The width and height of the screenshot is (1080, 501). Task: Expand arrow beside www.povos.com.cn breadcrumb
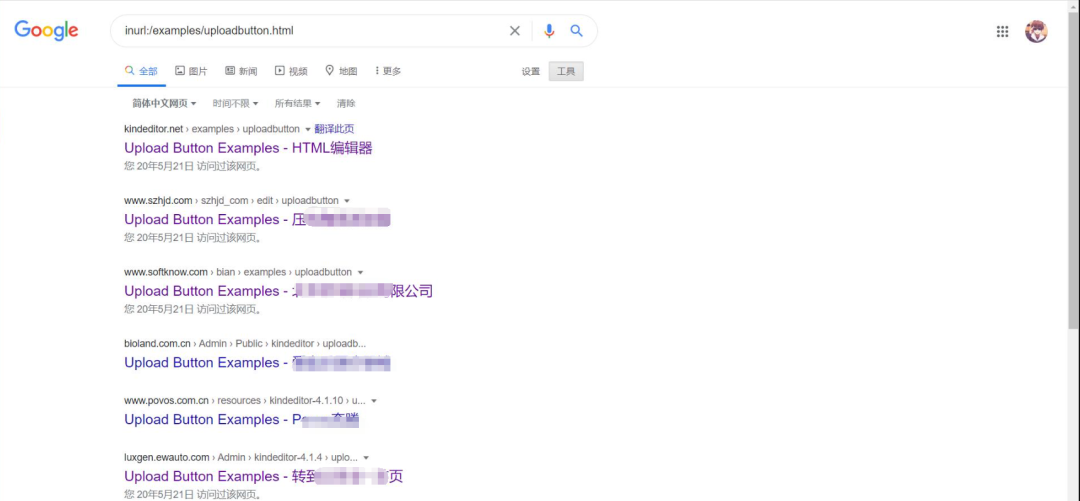tap(373, 401)
